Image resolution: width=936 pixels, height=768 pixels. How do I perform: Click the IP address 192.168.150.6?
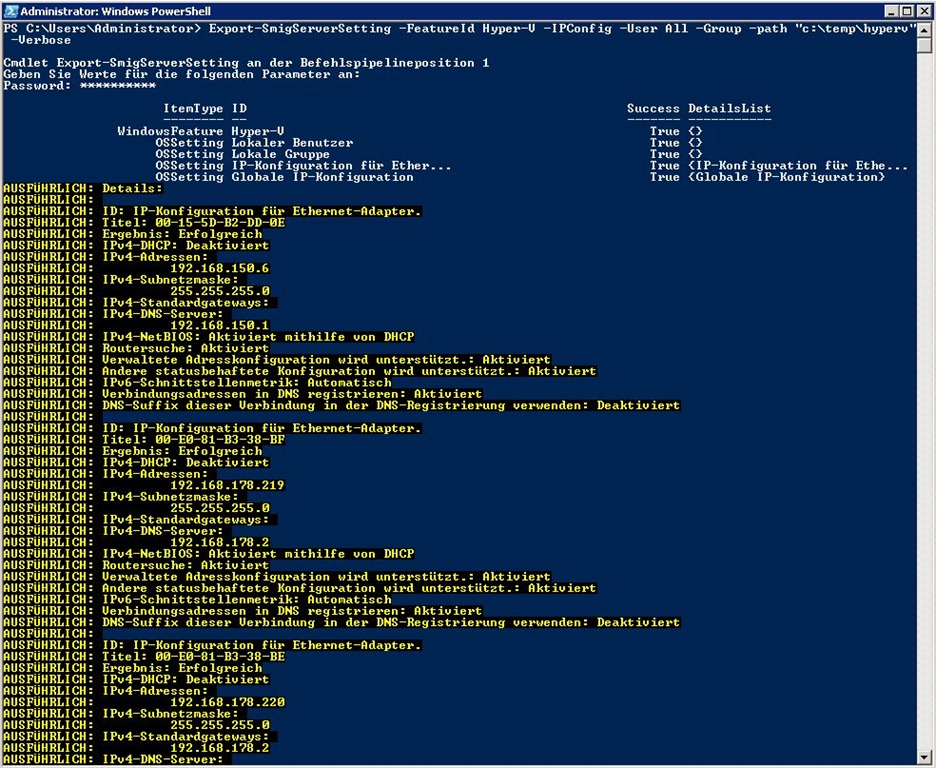click(x=220, y=268)
